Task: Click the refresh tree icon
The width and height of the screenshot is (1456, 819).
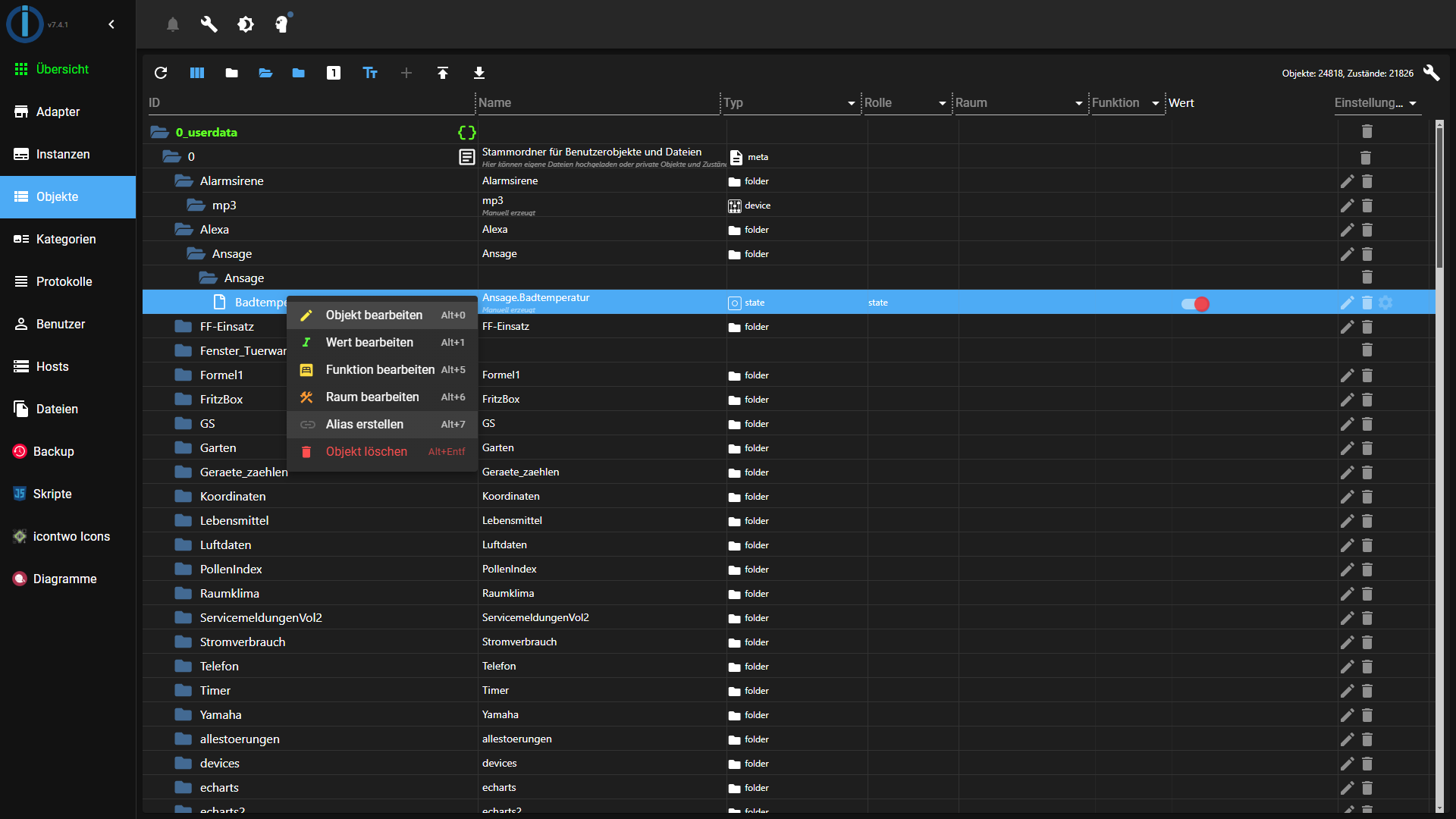Action: coord(161,73)
